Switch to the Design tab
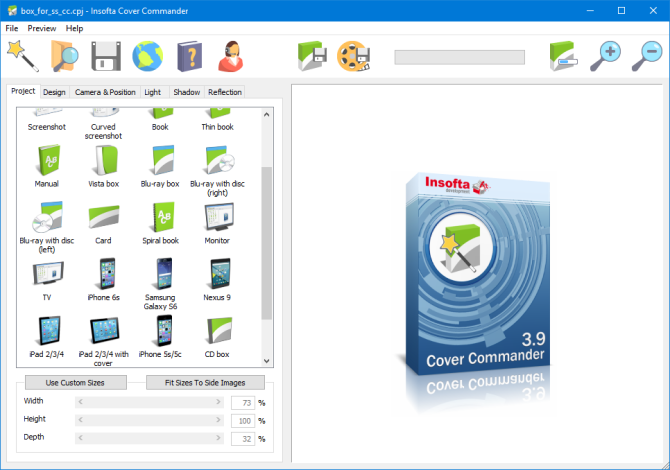This screenshot has width=670, height=470. 54,92
